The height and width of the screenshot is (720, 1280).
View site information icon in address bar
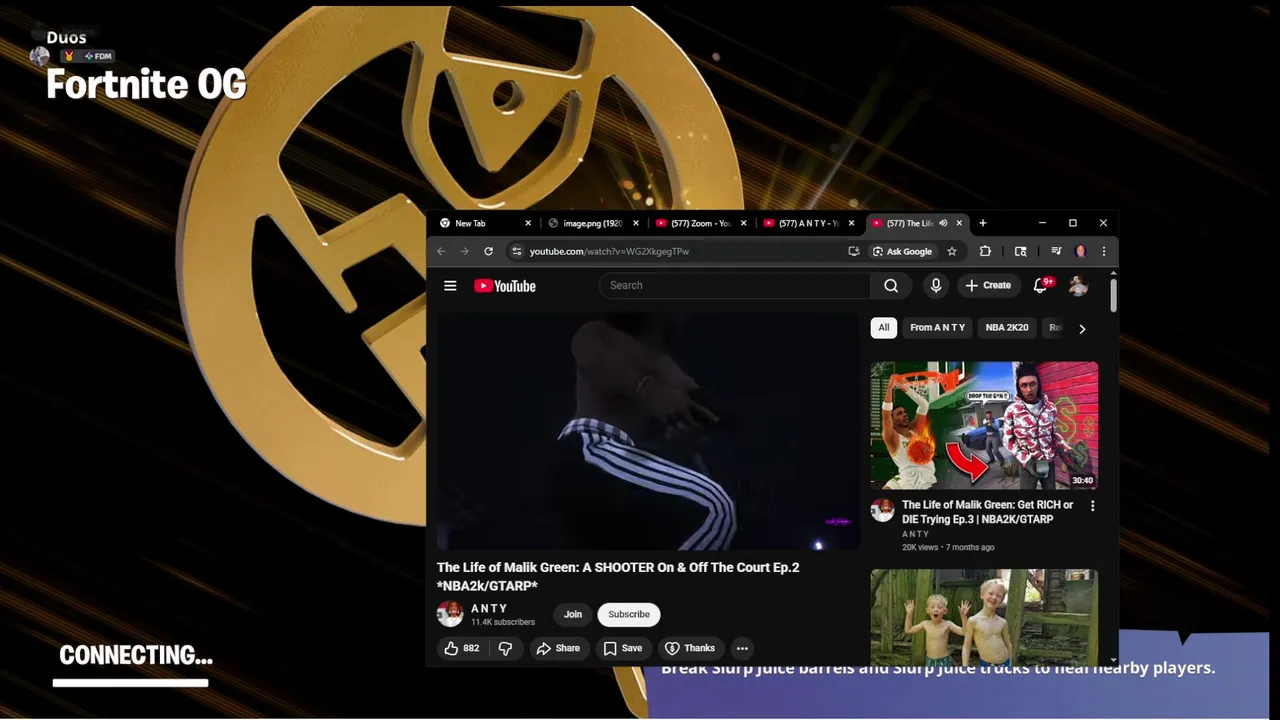(x=516, y=251)
